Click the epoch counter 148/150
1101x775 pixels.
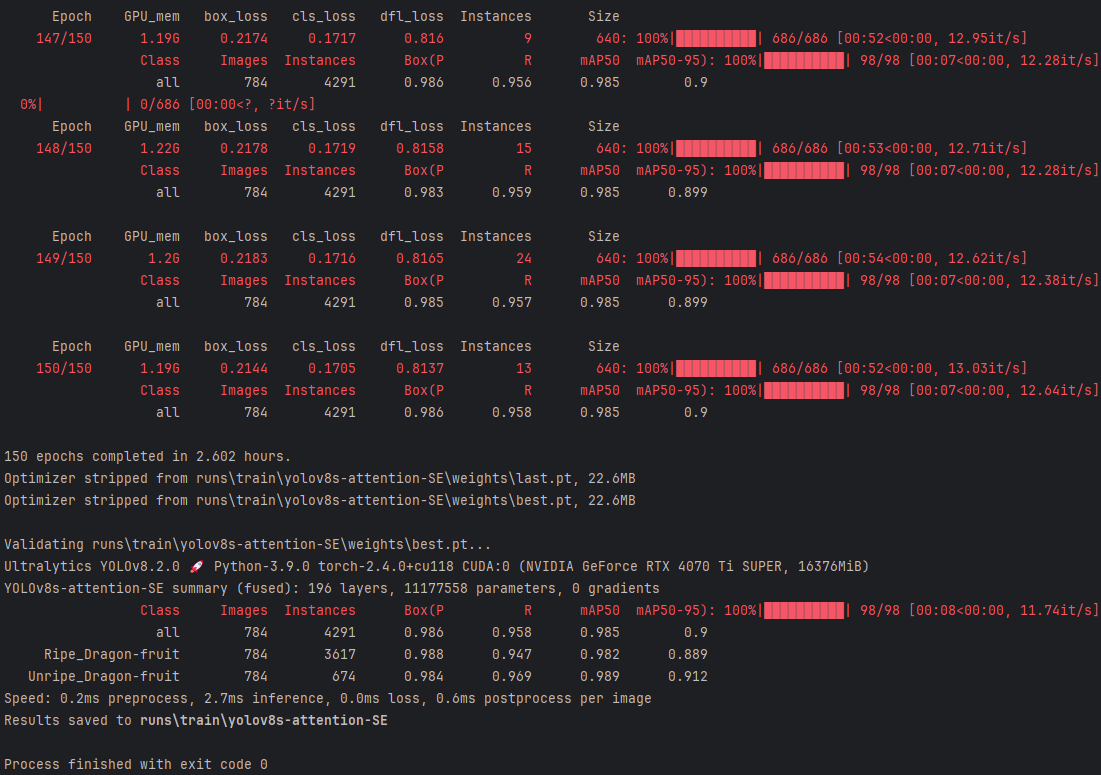click(x=64, y=149)
